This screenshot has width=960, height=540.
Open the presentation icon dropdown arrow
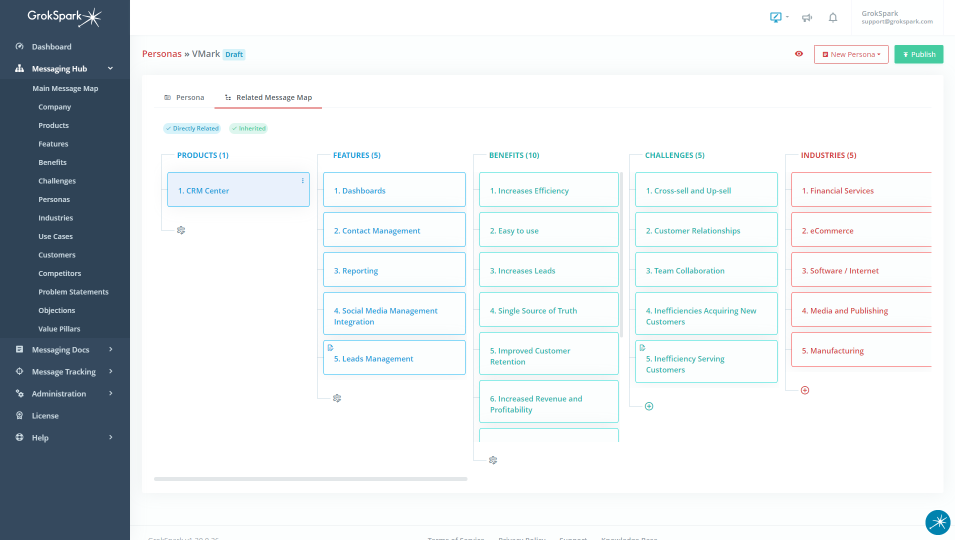pos(787,17)
